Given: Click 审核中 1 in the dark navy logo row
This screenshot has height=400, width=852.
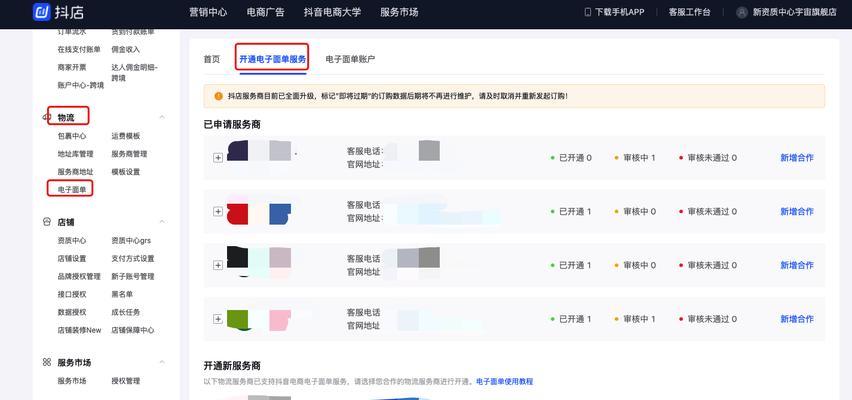Looking at the screenshot, I should click(635, 158).
